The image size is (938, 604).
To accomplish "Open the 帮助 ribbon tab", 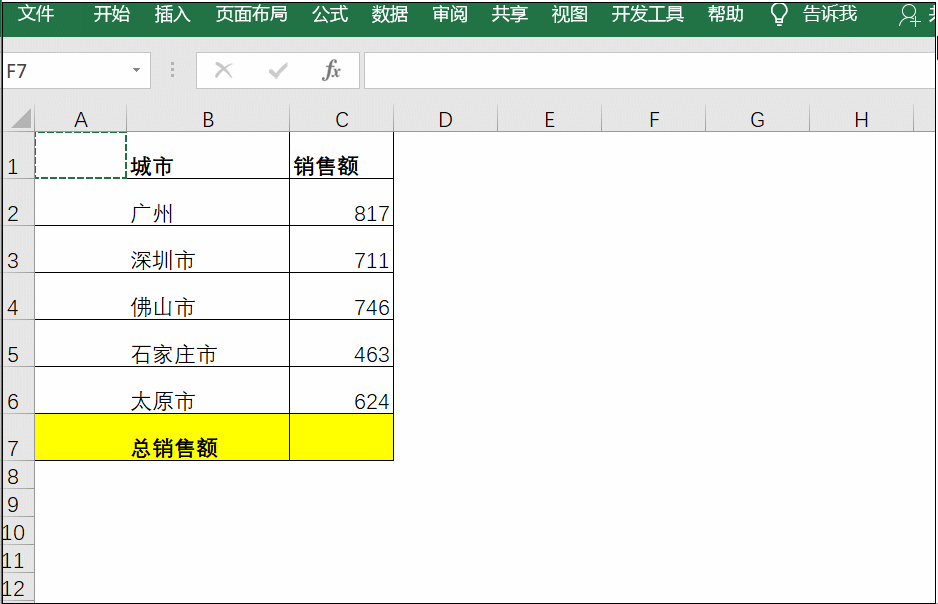I will (725, 15).
